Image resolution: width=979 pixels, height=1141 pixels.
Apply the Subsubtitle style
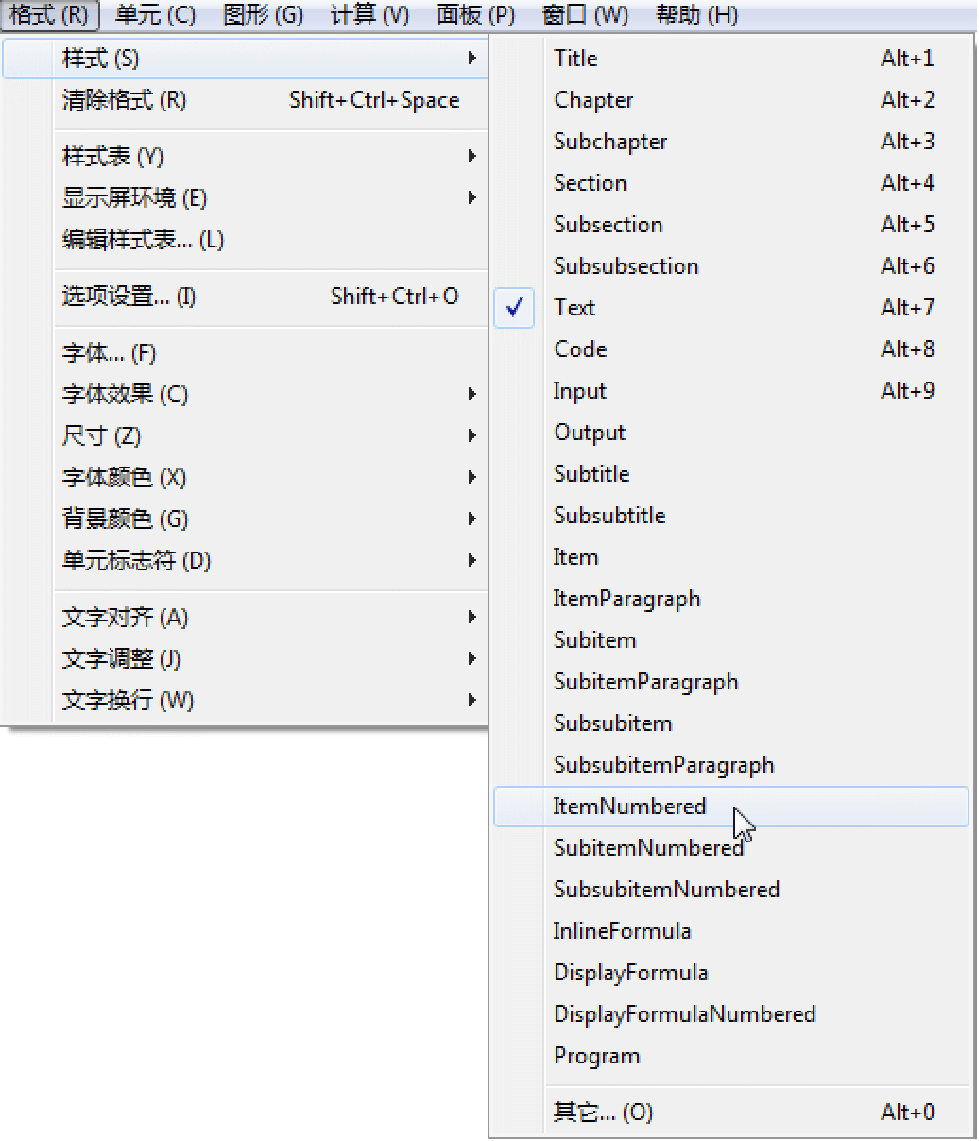(x=731, y=515)
